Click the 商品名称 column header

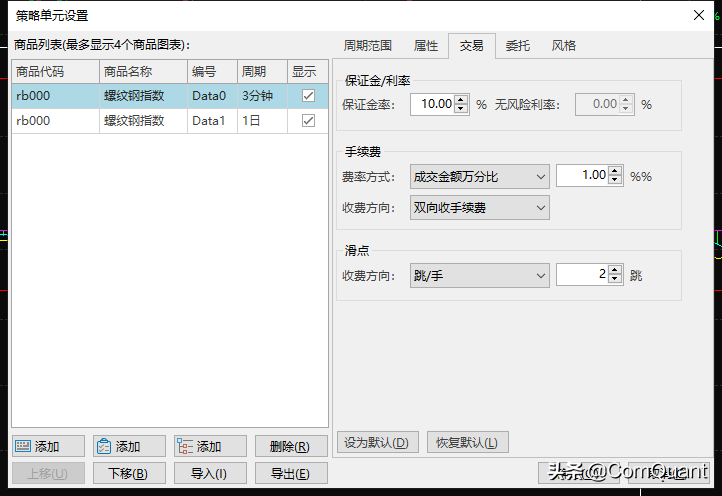pos(144,71)
